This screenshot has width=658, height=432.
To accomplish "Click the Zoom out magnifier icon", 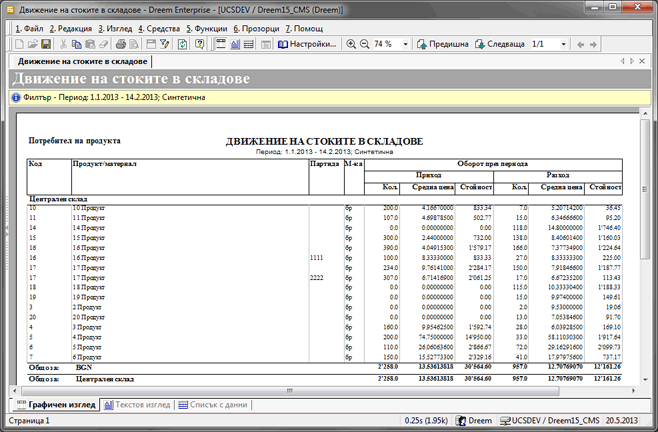I will 364,44.
